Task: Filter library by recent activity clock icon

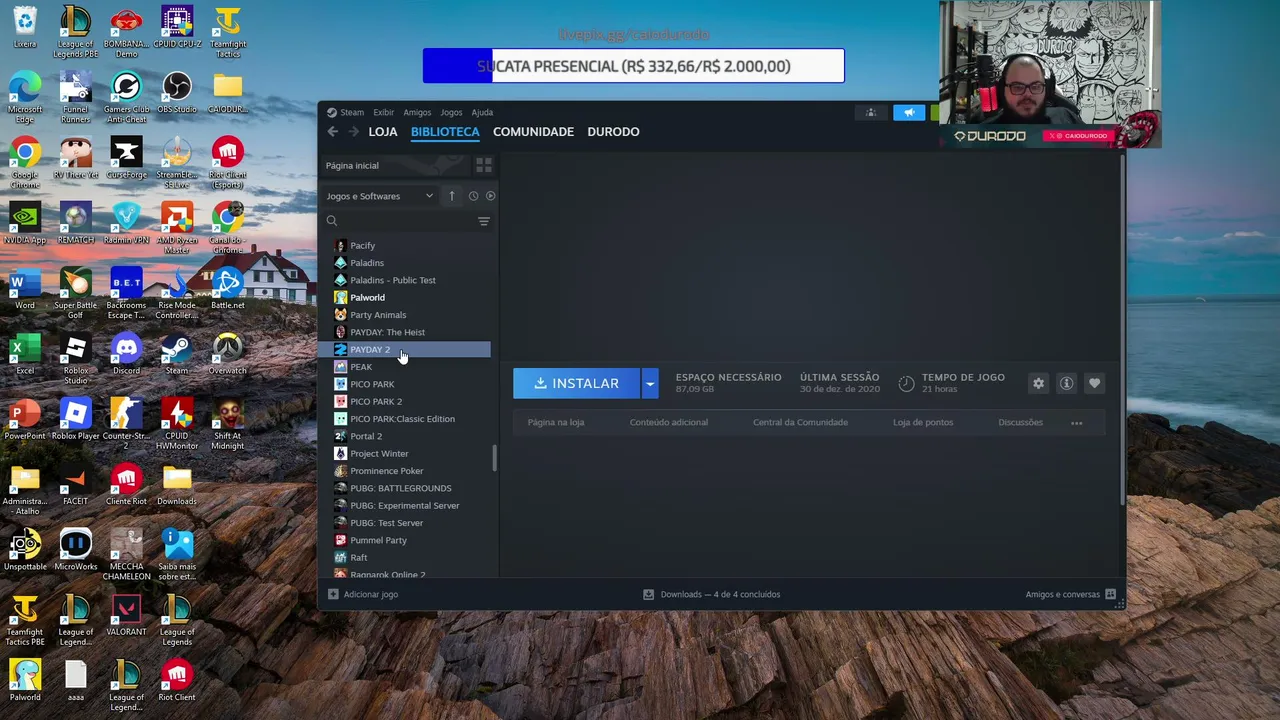Action: [x=473, y=196]
